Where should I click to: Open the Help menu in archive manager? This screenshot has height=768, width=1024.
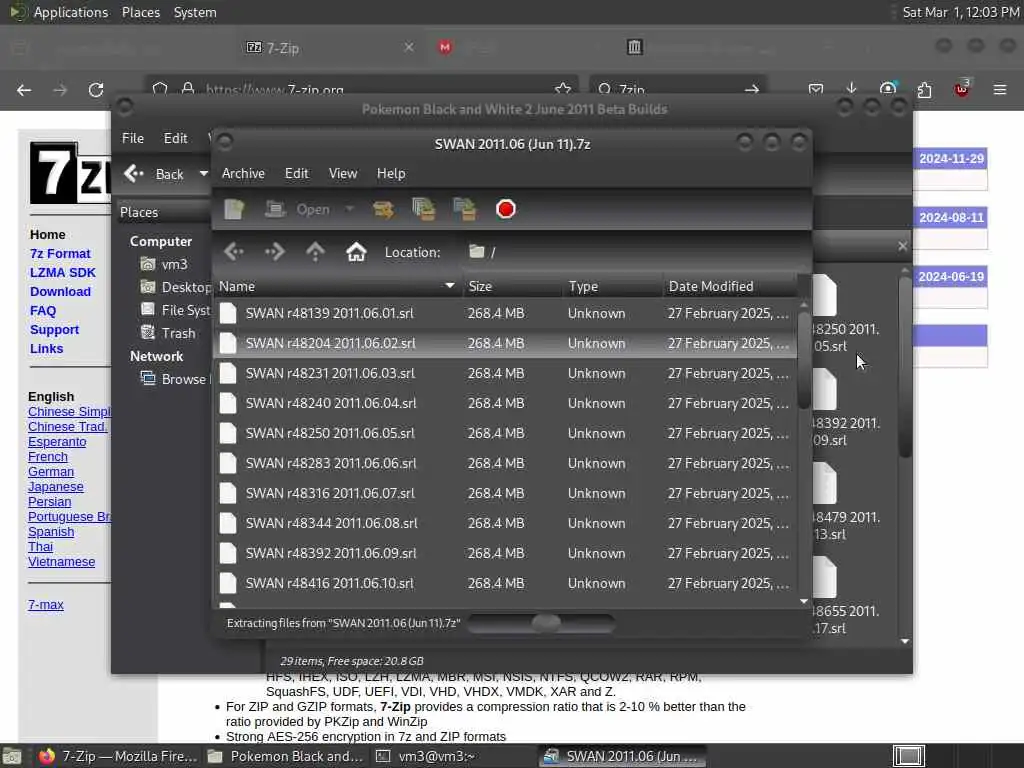tap(391, 174)
